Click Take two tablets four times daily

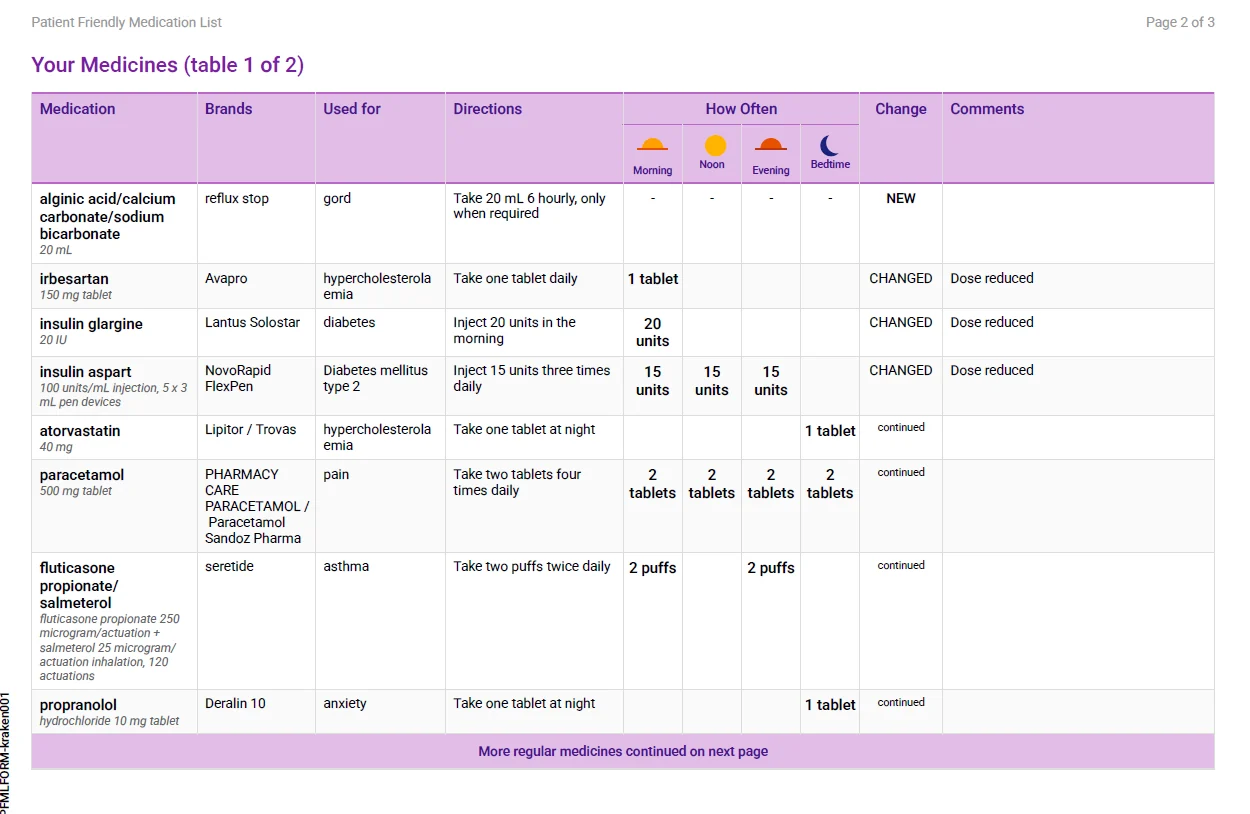(x=517, y=482)
